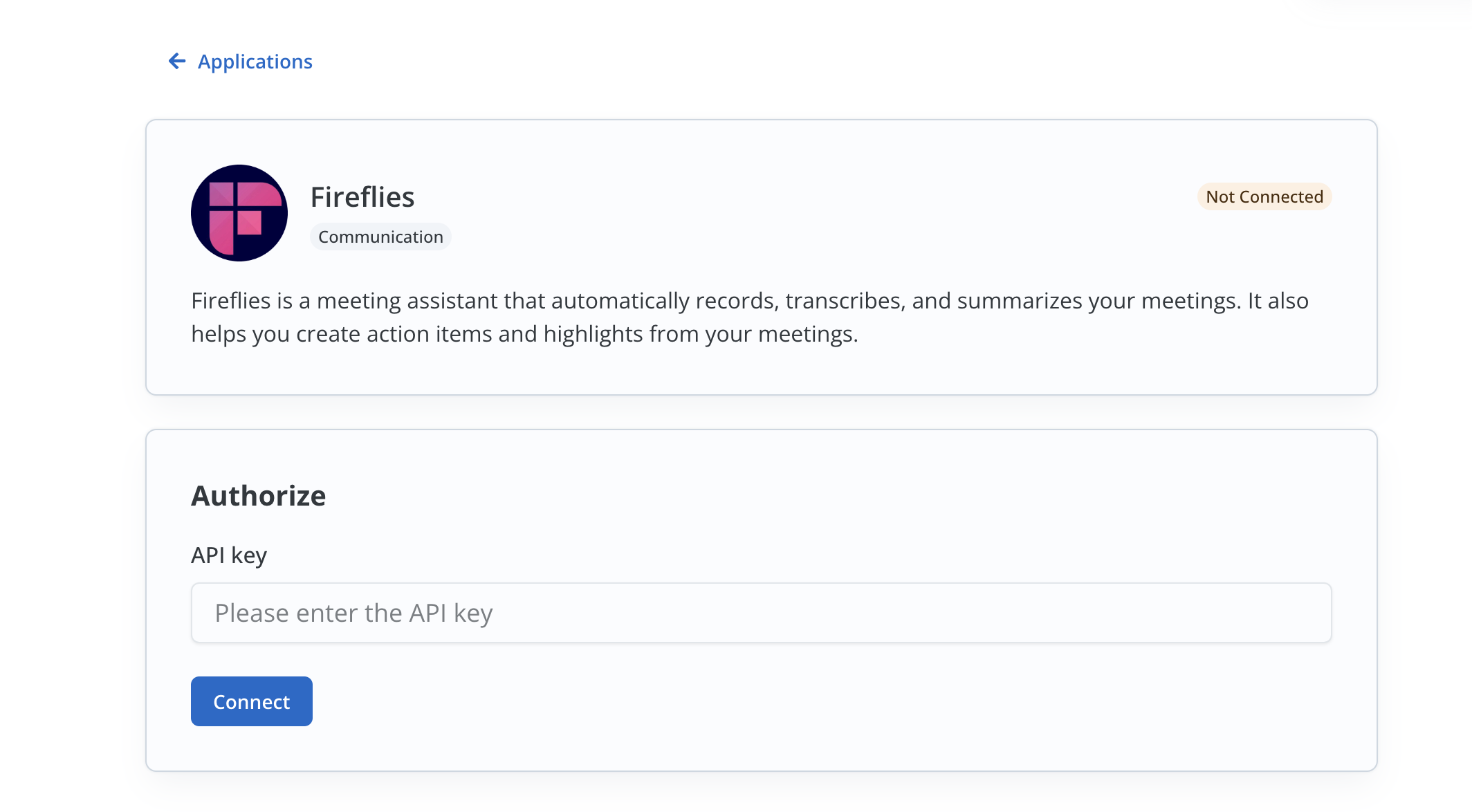
Task: Click the pink square inside the Fireflies logo
Action: 250,223
